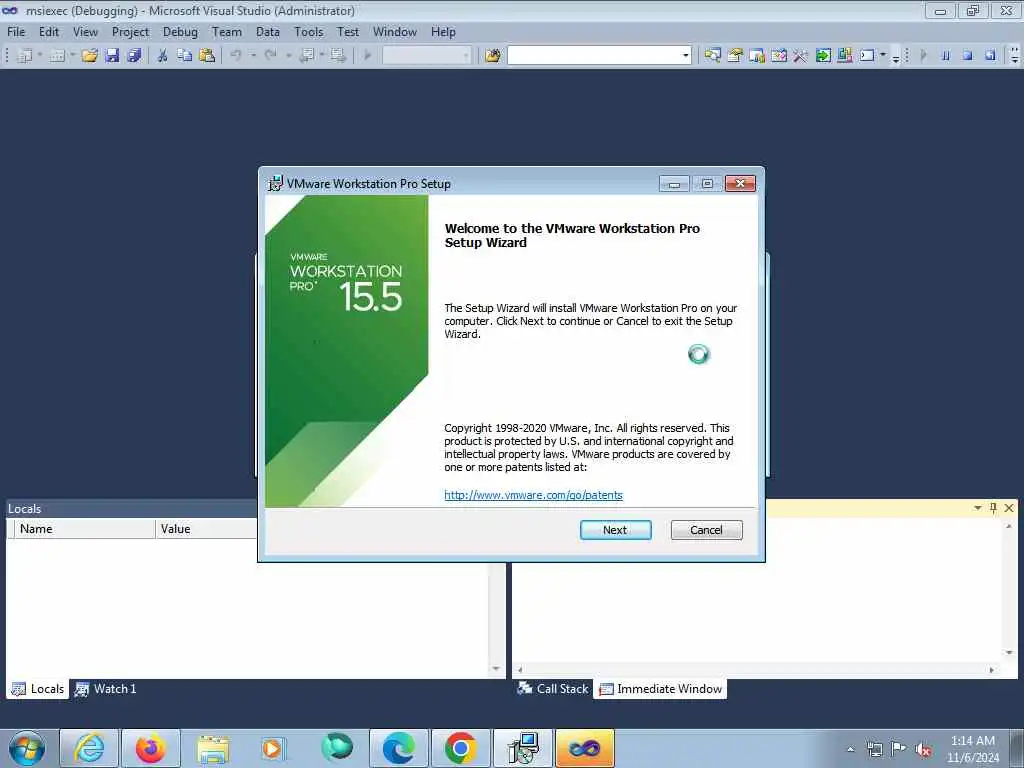Click the Navigate Backward toolbar icon
Screen dimensions: 1024x768
tap(306, 56)
